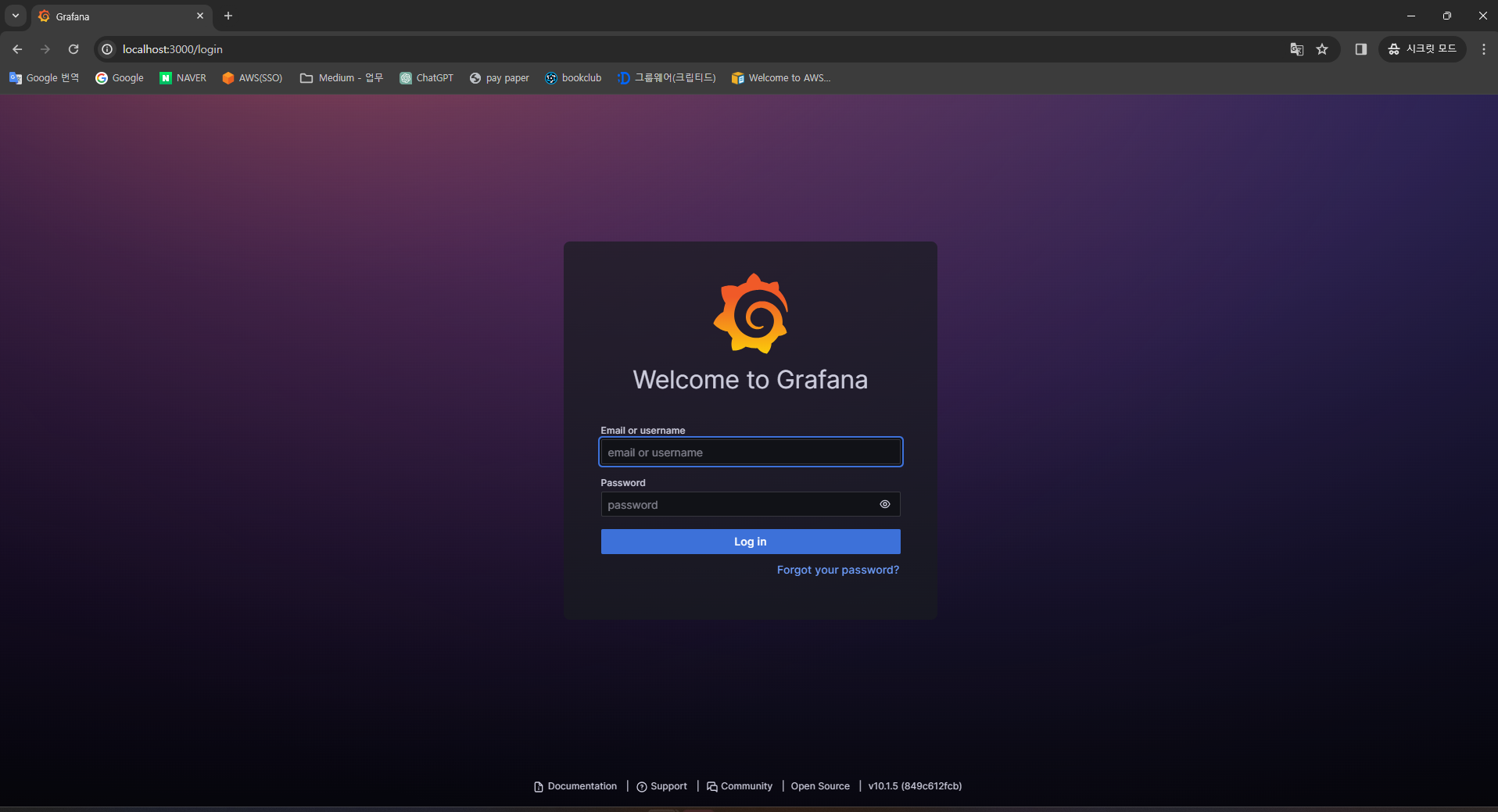Open the AWS(SSO) bookmark
Viewport: 1498px width, 812px height.
pos(253,78)
